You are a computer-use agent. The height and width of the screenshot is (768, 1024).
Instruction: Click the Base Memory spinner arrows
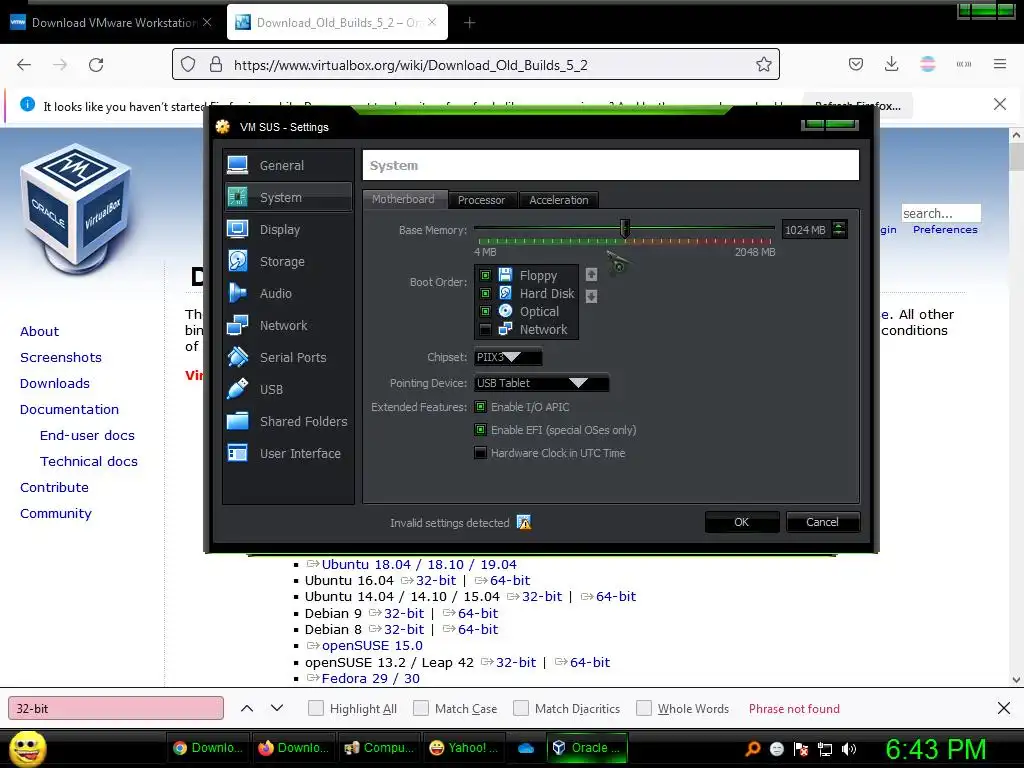tap(839, 229)
